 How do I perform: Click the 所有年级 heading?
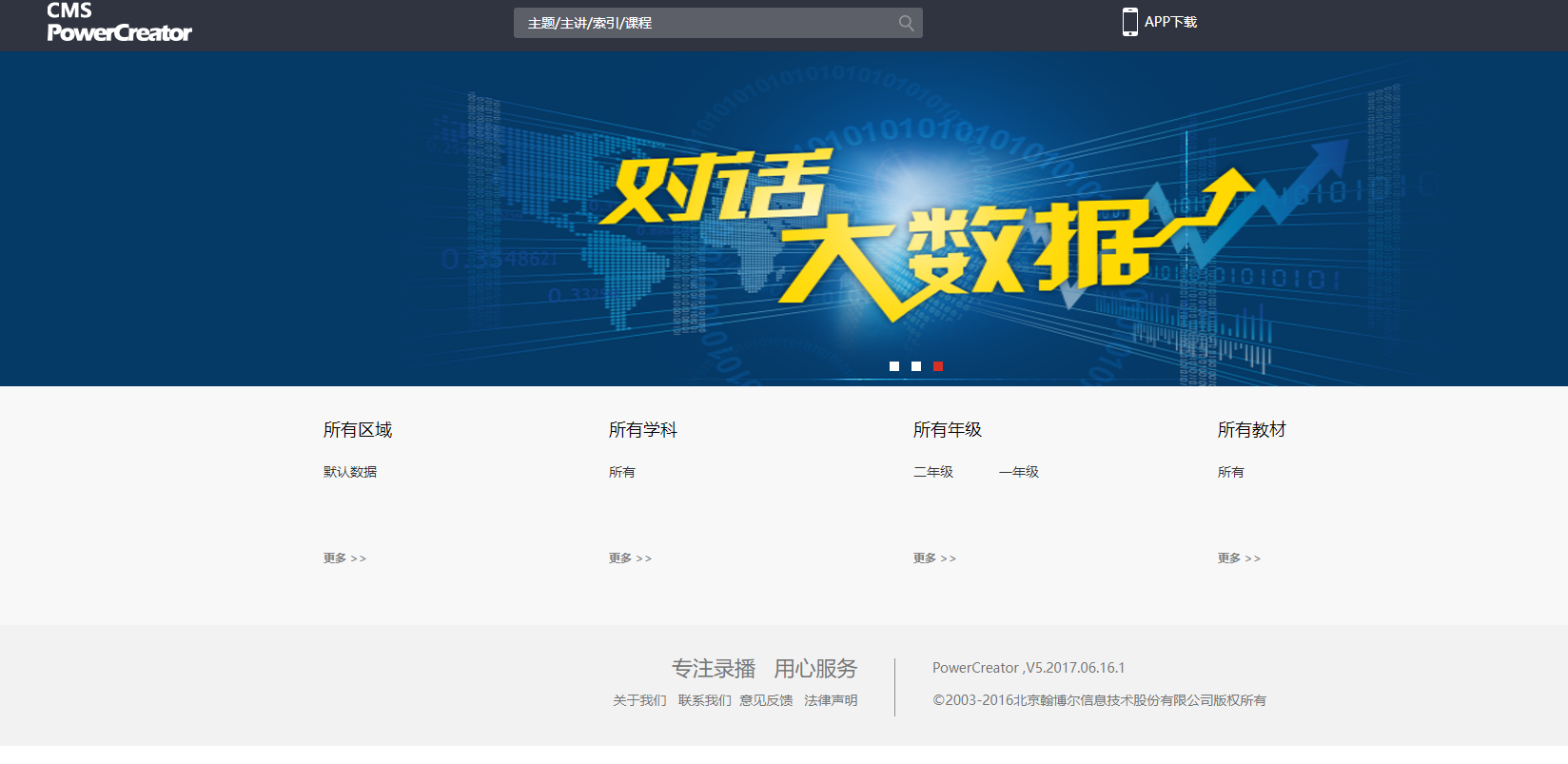click(x=948, y=430)
